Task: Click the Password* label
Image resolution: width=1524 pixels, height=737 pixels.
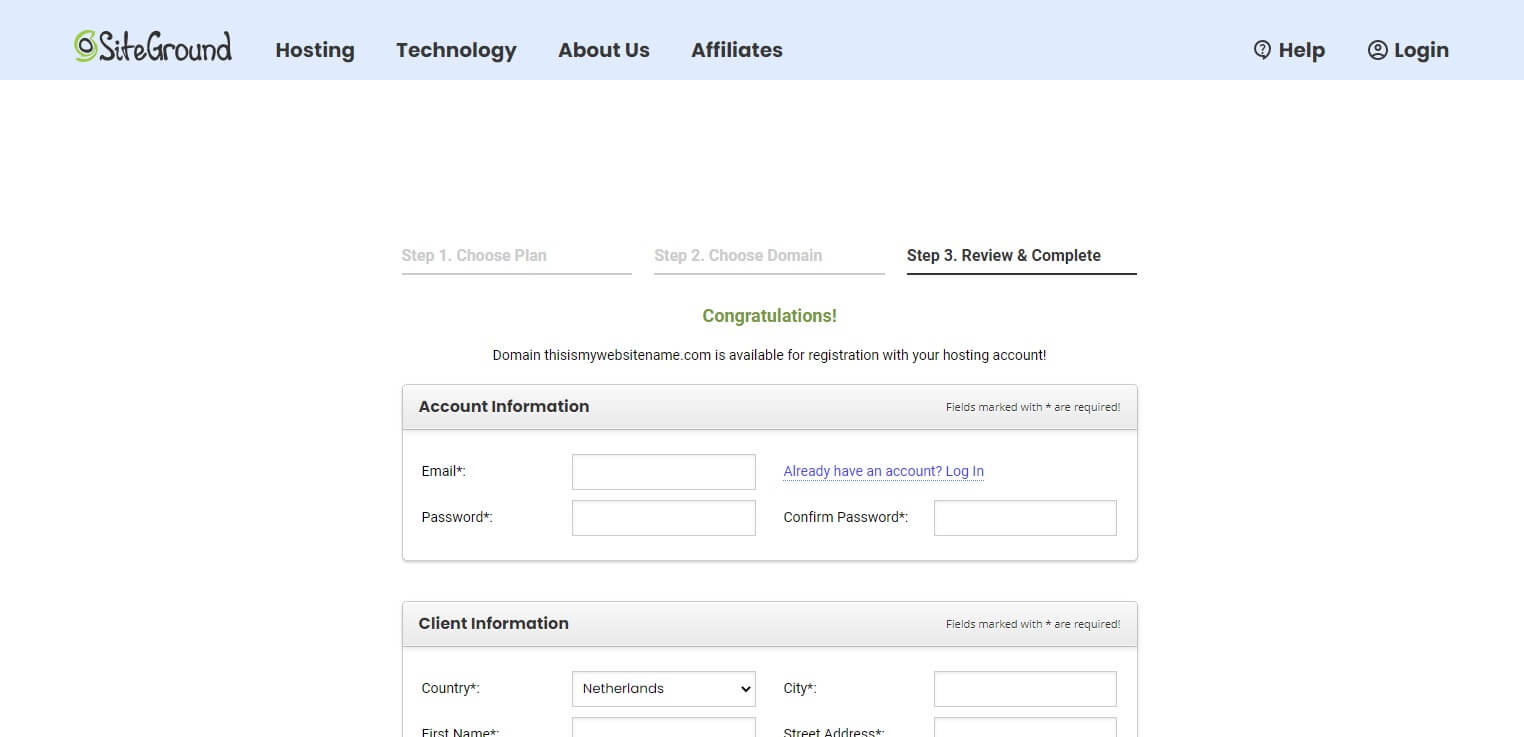Action: coord(457,517)
